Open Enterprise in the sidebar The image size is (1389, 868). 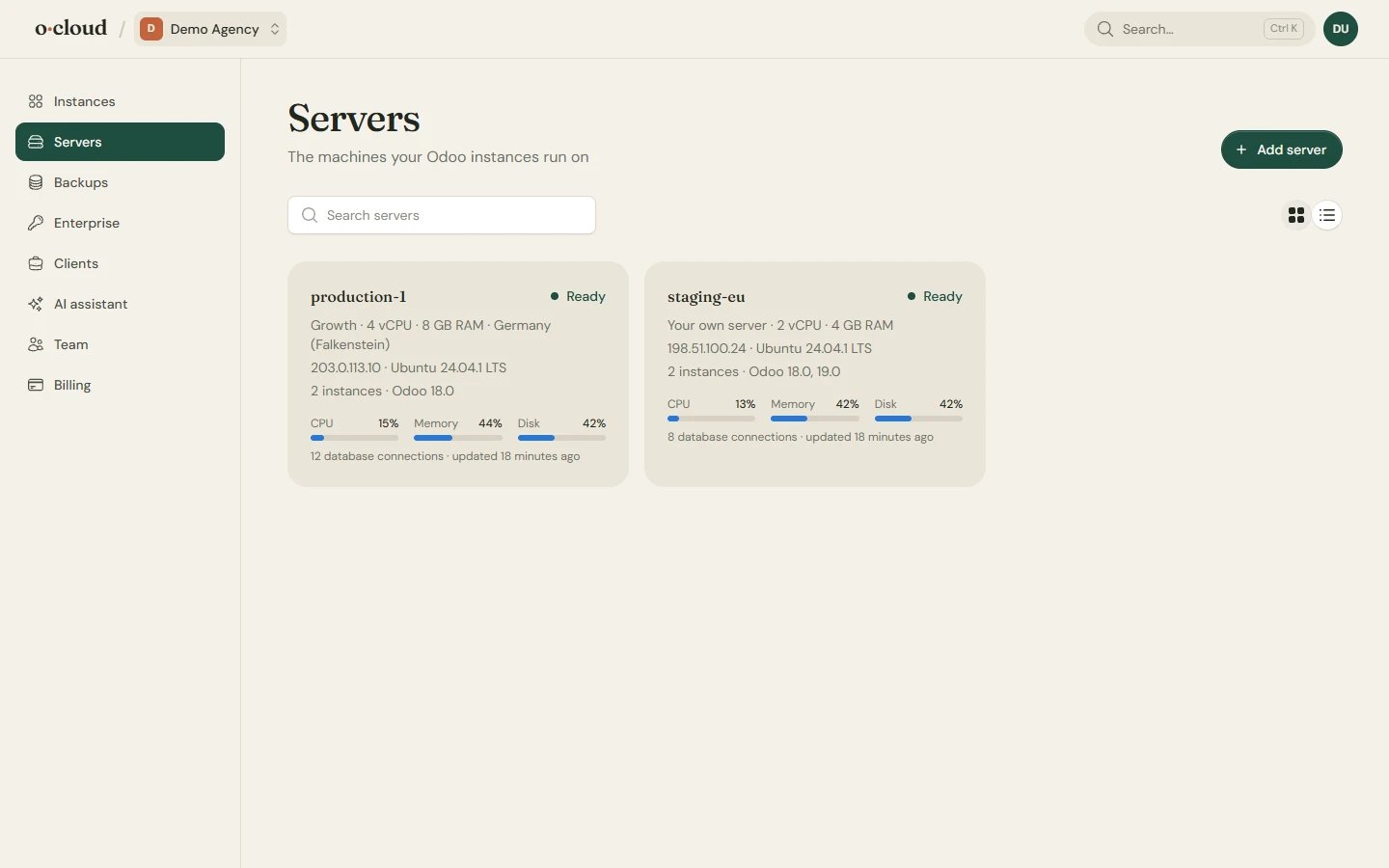pos(120,223)
